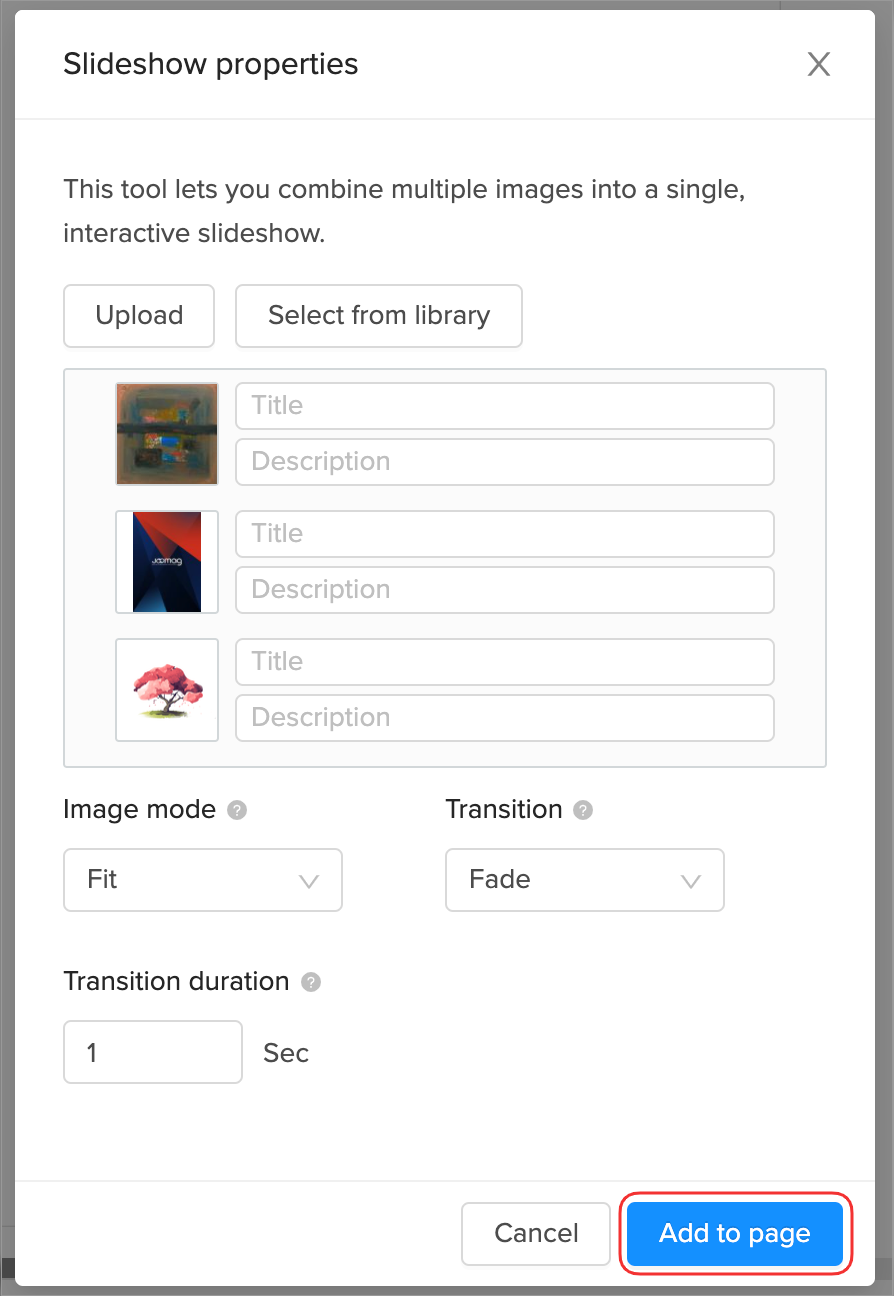Click the second image Description field
This screenshot has width=894, height=1296.
pos(505,590)
